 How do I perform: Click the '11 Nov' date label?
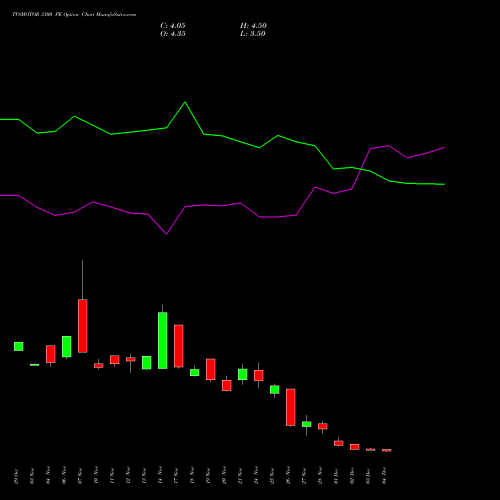click(x=112, y=476)
